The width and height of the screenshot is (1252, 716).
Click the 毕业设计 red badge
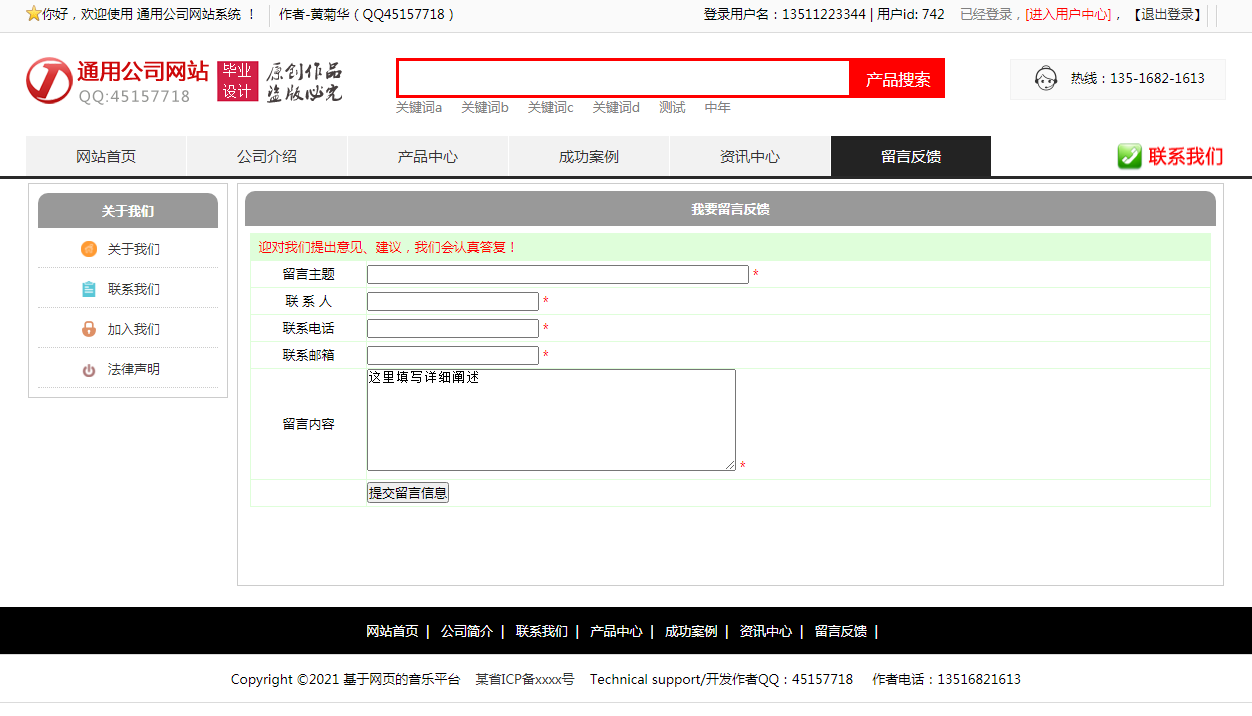click(237, 80)
